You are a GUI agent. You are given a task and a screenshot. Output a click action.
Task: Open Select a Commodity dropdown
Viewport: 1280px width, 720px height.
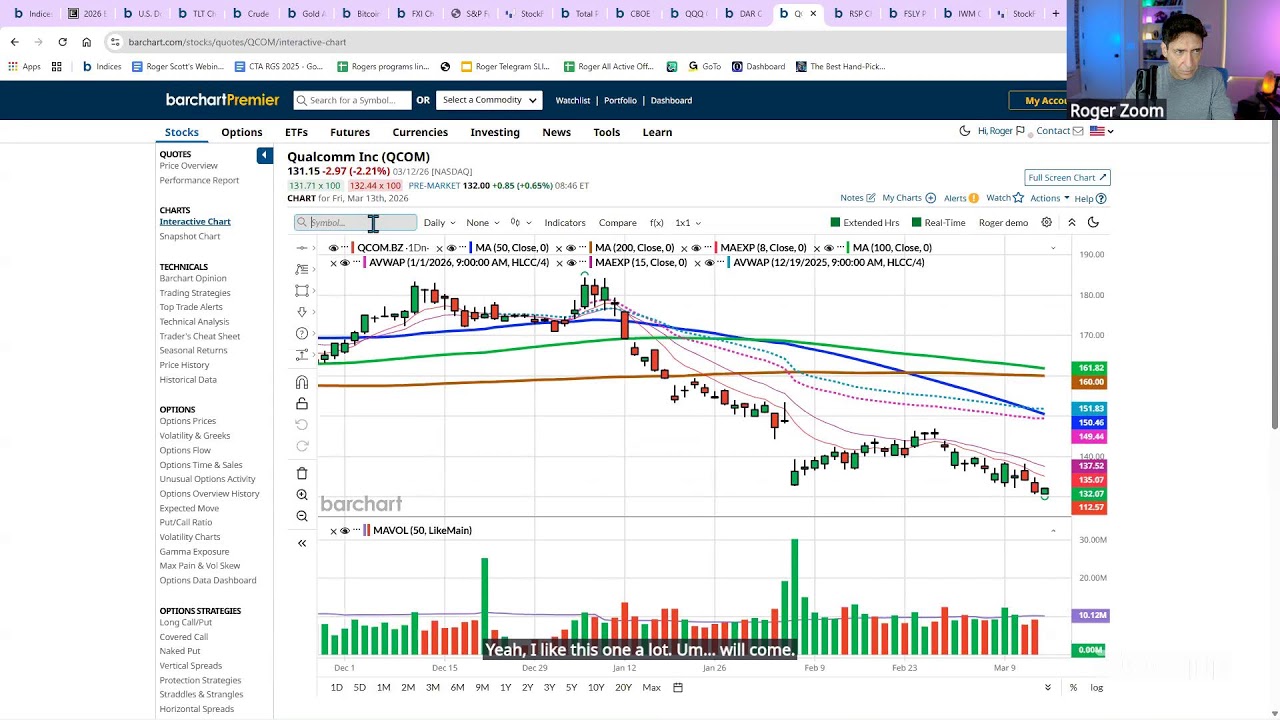(489, 100)
